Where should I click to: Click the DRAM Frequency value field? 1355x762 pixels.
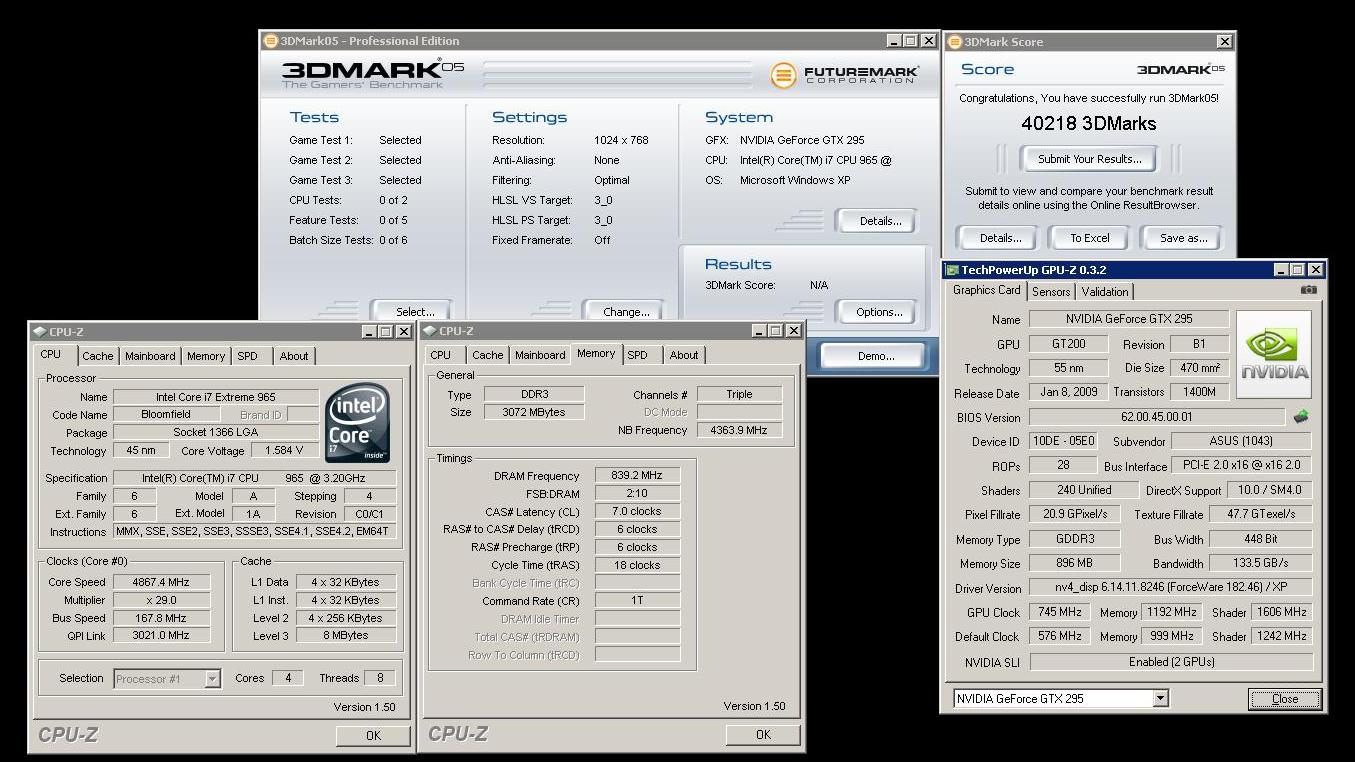tap(637, 476)
